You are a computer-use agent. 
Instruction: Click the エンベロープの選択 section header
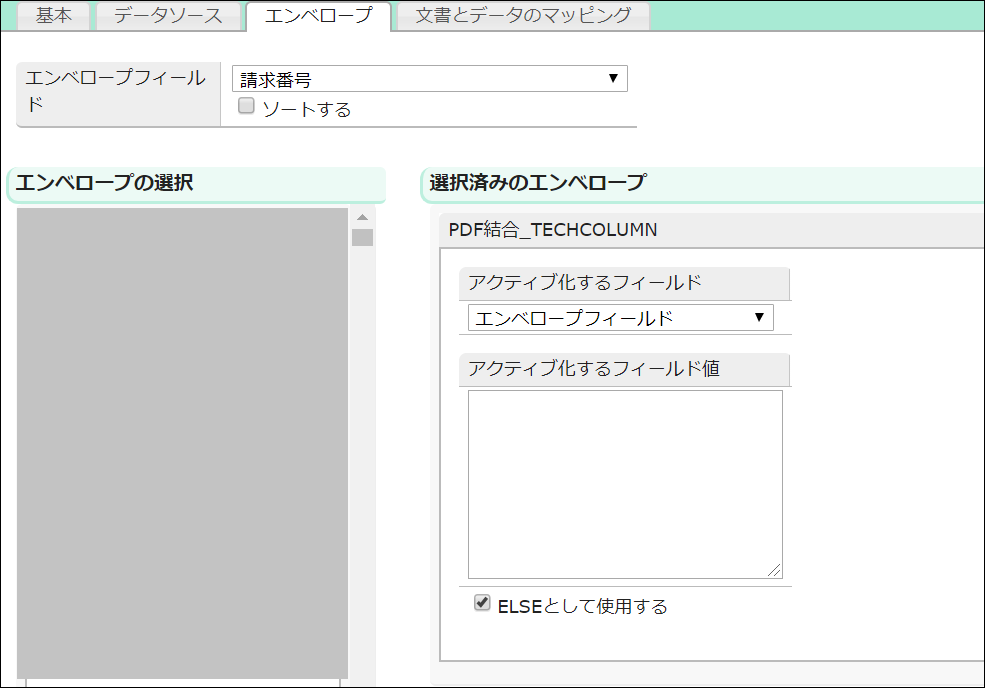coord(105,183)
